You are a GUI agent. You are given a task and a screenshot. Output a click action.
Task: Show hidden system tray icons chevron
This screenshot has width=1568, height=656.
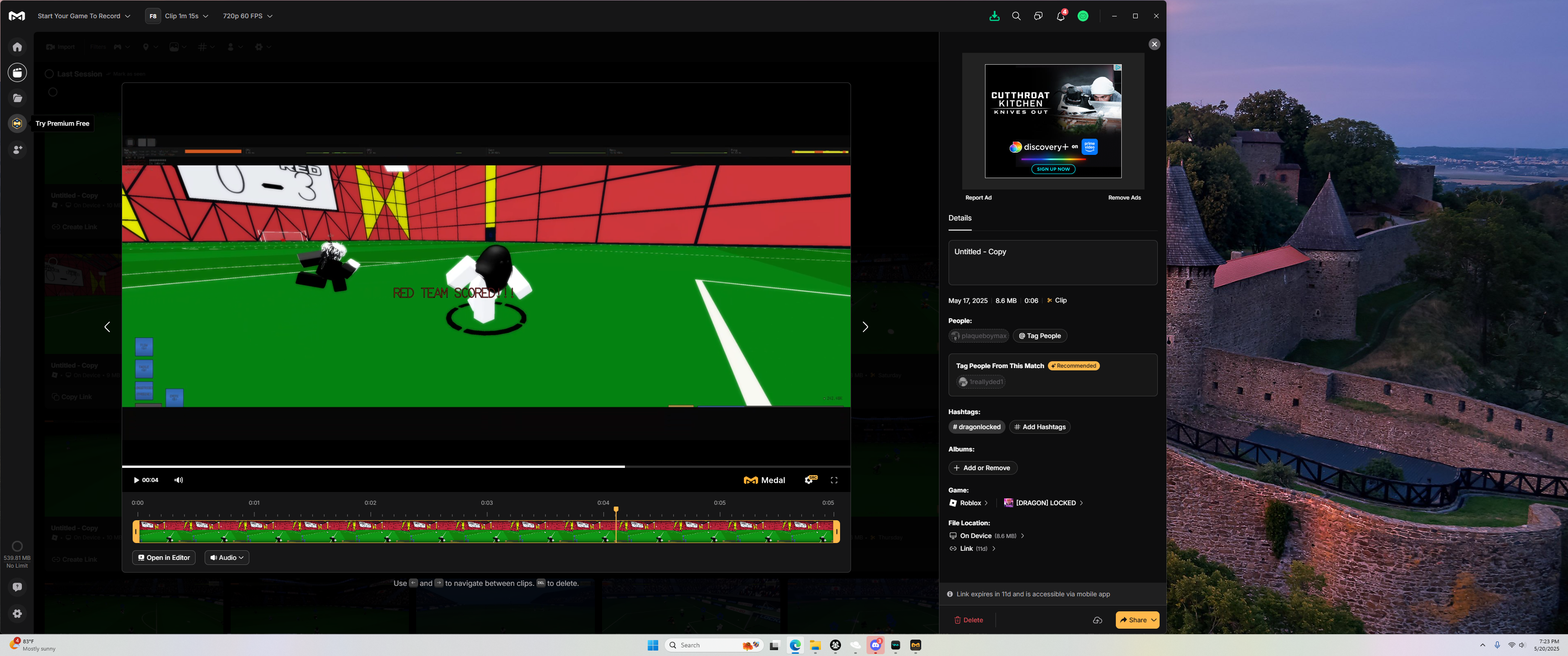[1482, 645]
